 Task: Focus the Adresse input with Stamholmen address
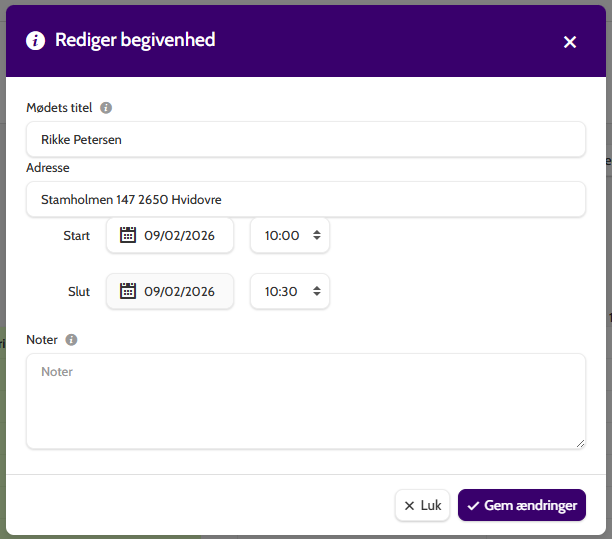306,199
